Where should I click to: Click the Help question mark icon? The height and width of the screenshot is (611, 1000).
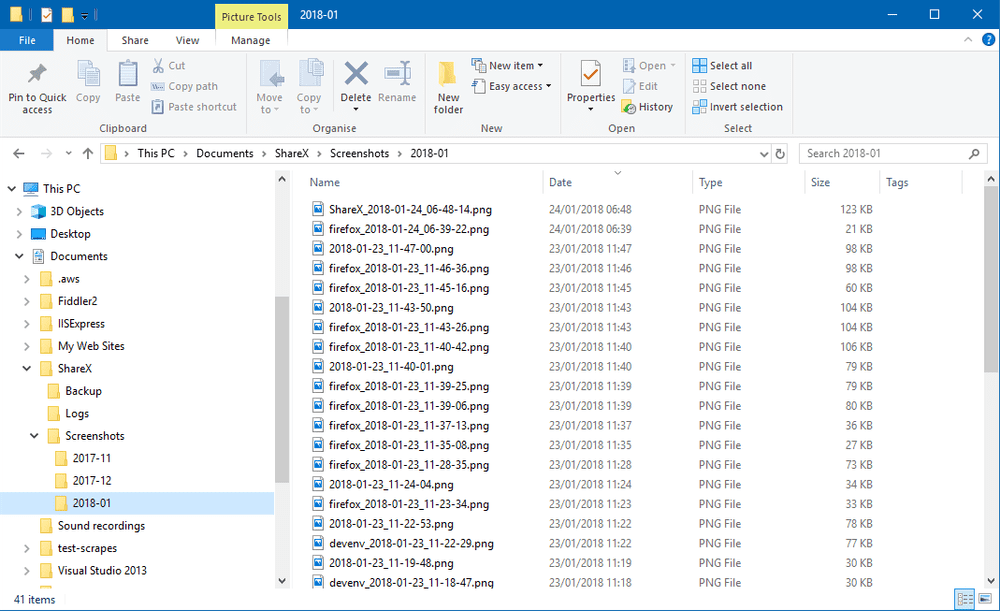point(988,40)
